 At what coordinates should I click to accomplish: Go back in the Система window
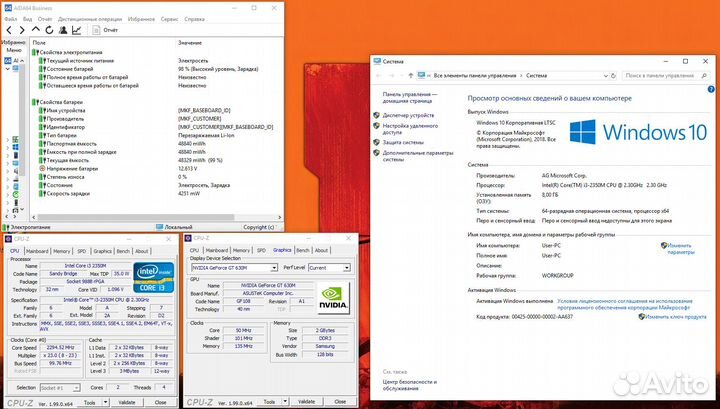[378, 75]
